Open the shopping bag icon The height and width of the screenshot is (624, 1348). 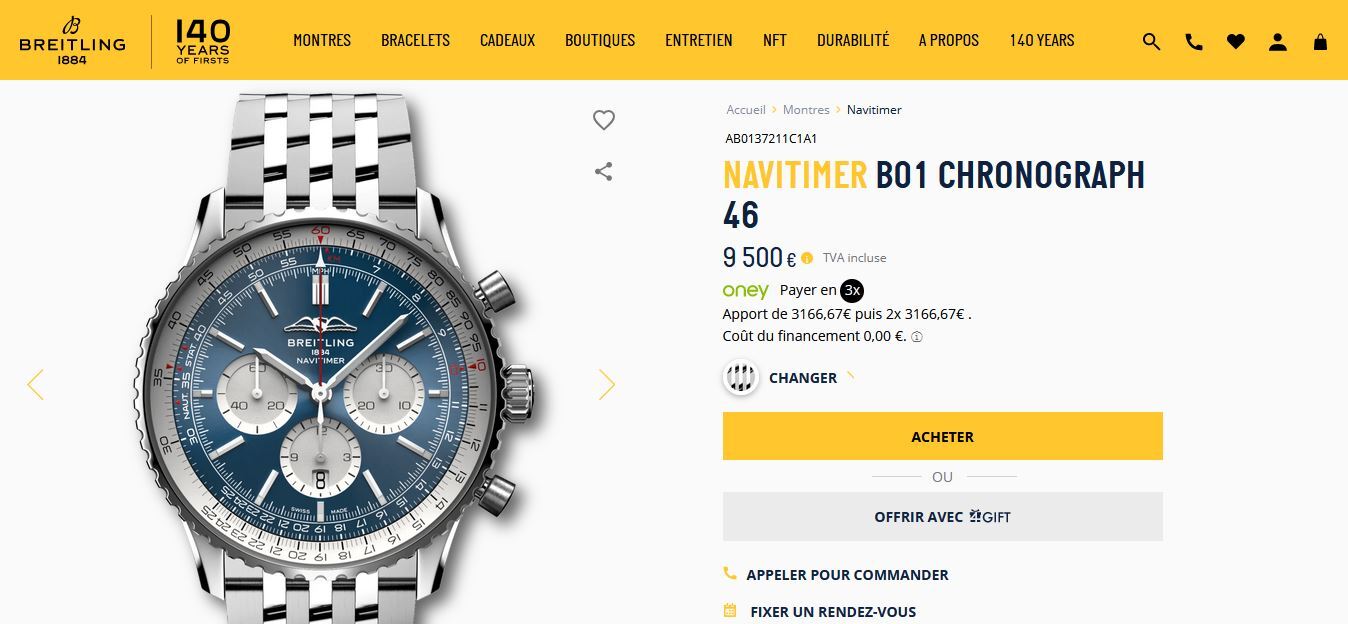tap(1320, 41)
